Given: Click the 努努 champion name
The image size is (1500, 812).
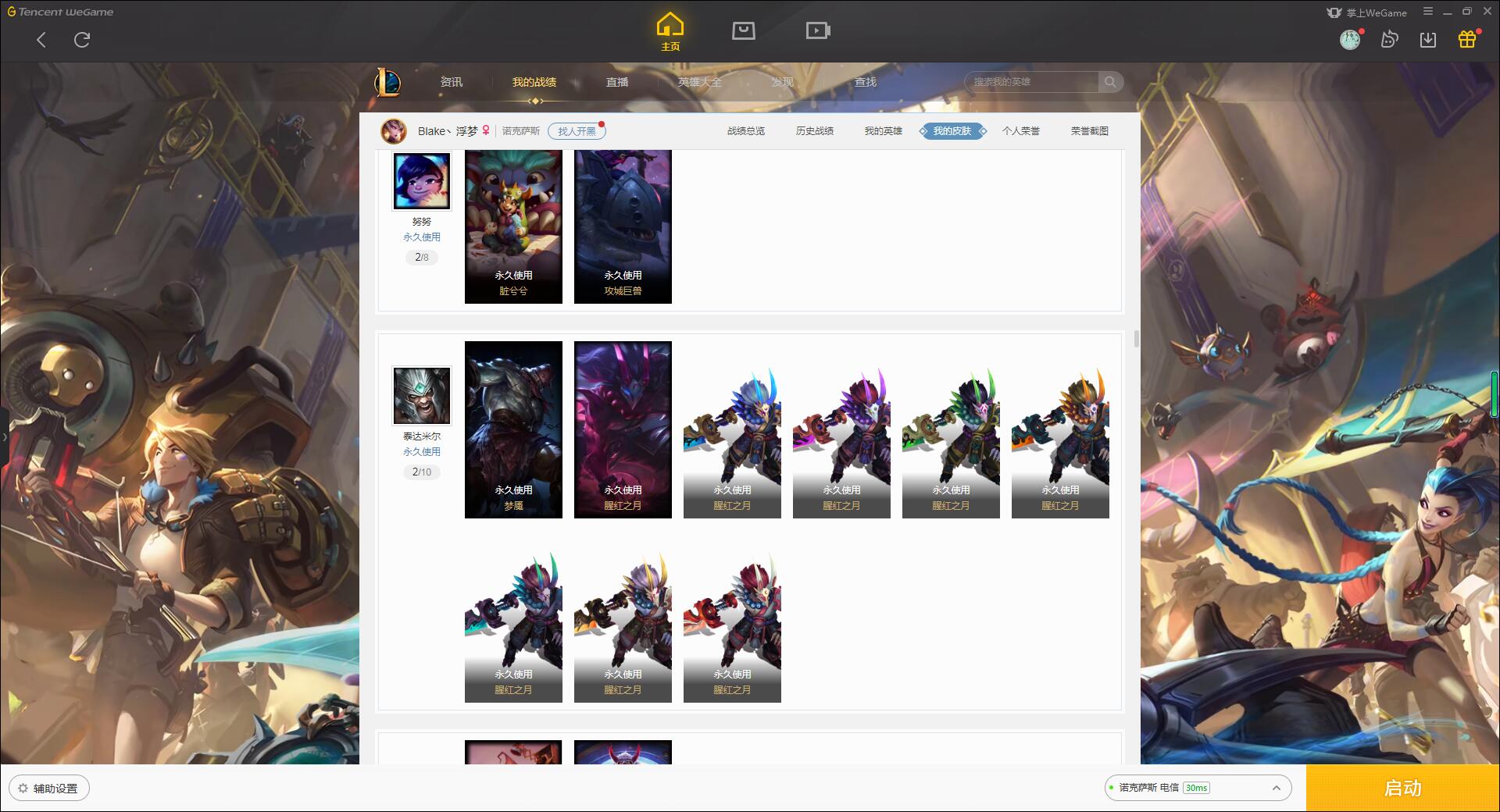Looking at the screenshot, I should point(422,222).
